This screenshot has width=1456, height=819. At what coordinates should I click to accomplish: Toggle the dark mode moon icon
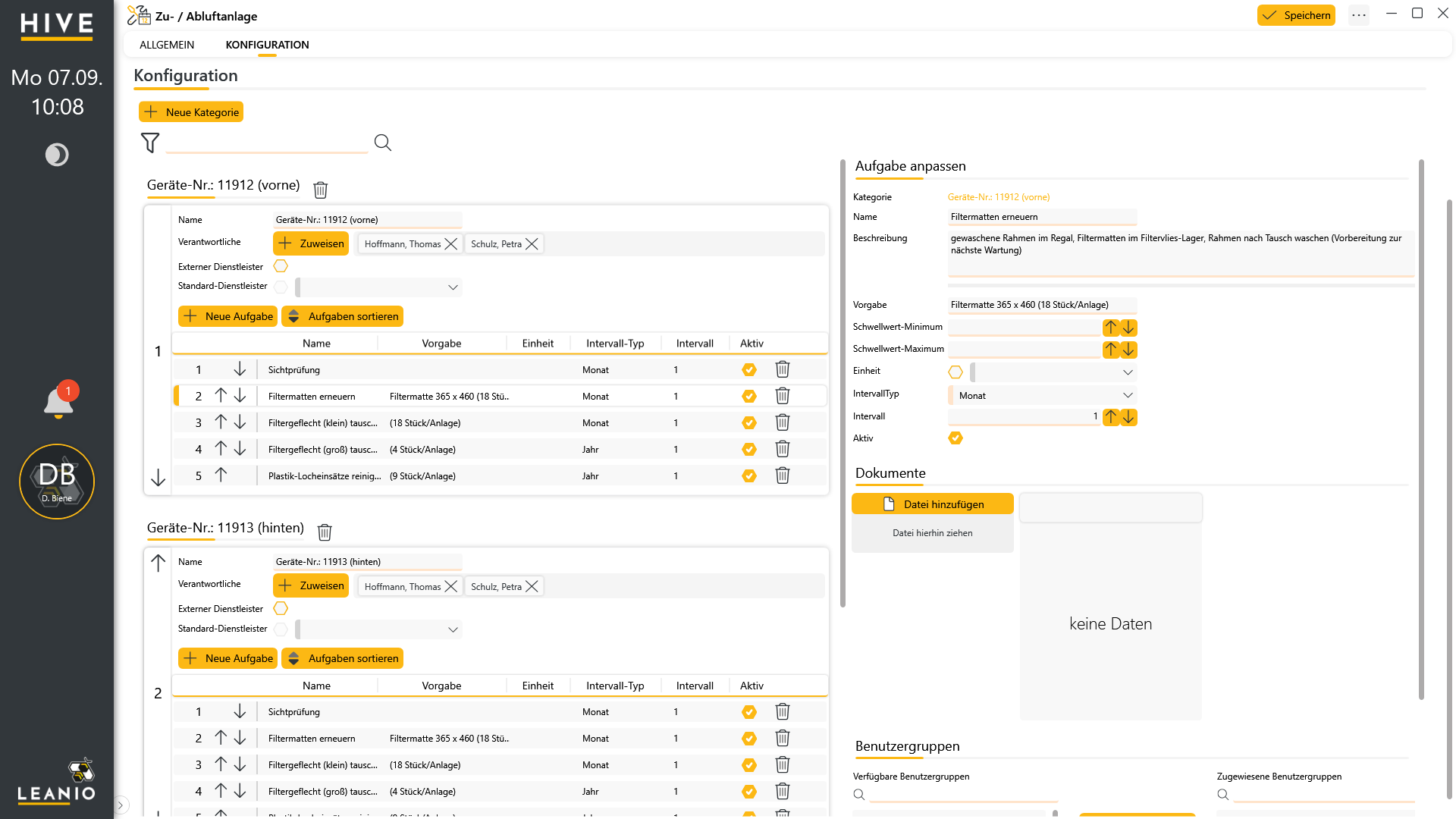(57, 155)
